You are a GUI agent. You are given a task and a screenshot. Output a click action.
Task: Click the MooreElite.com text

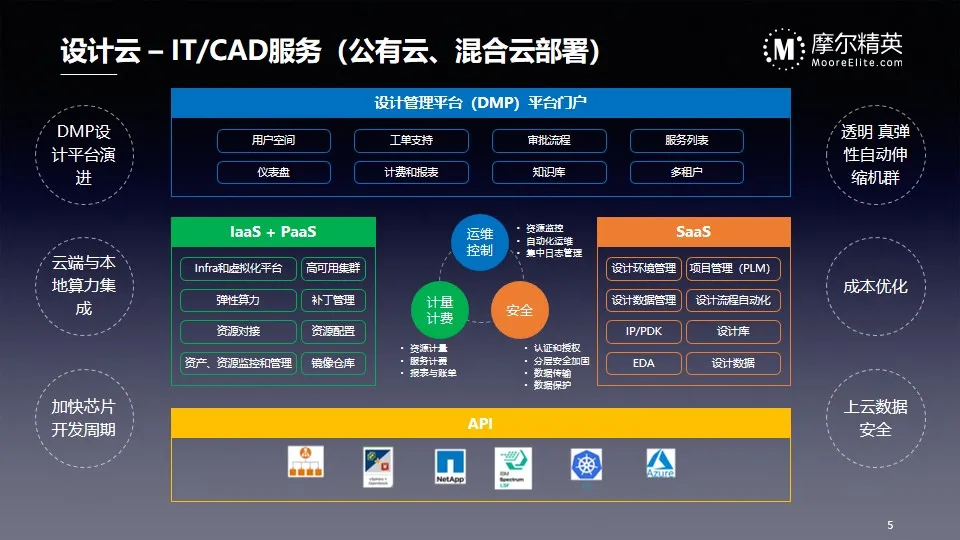(857, 62)
